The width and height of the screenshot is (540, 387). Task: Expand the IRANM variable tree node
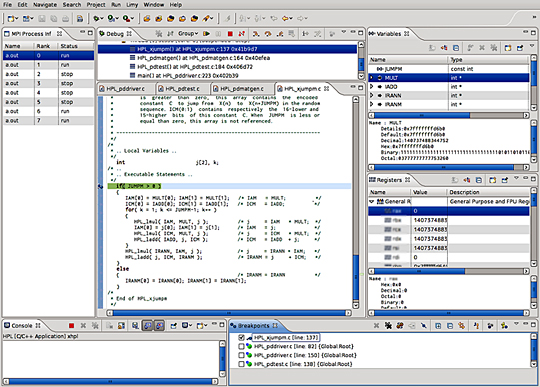click(x=372, y=104)
